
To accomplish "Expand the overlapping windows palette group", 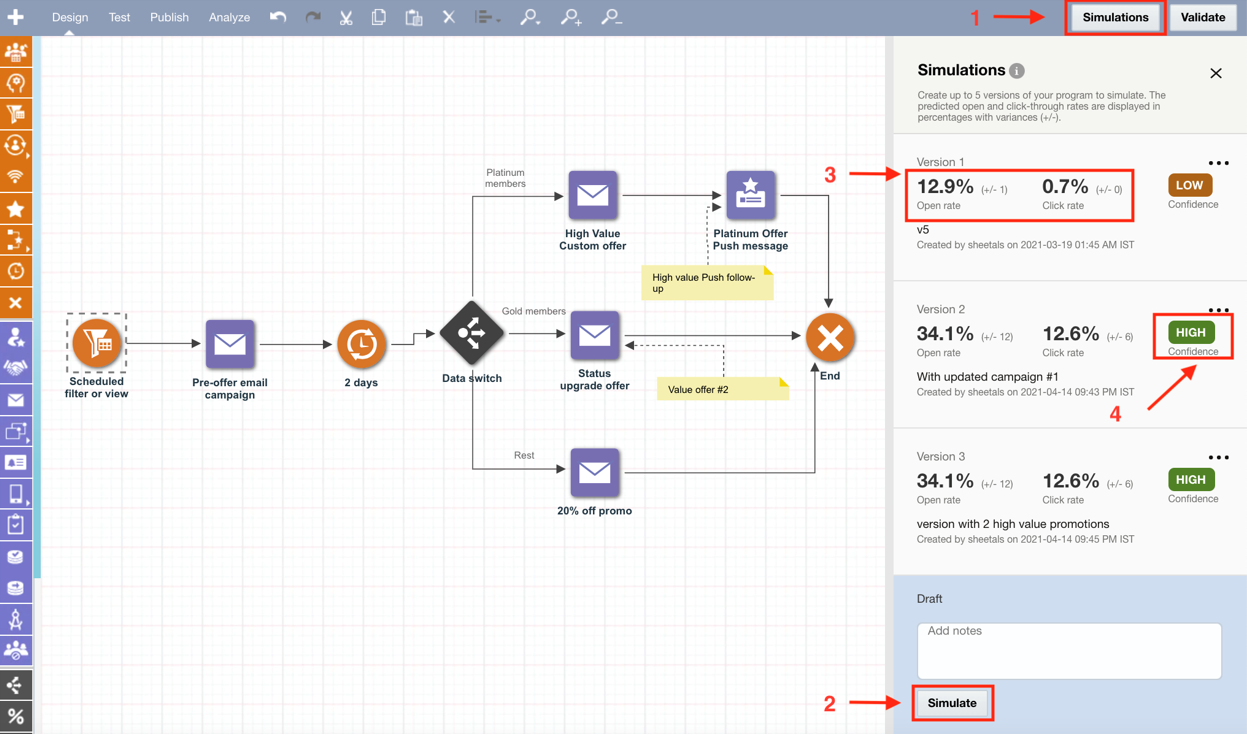I will click(x=16, y=431).
